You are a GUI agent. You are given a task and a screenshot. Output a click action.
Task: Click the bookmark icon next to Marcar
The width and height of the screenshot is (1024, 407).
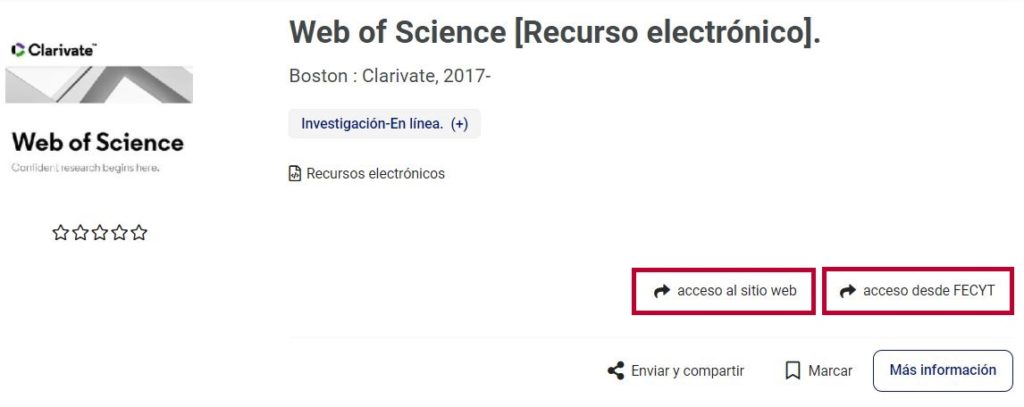[x=793, y=371]
